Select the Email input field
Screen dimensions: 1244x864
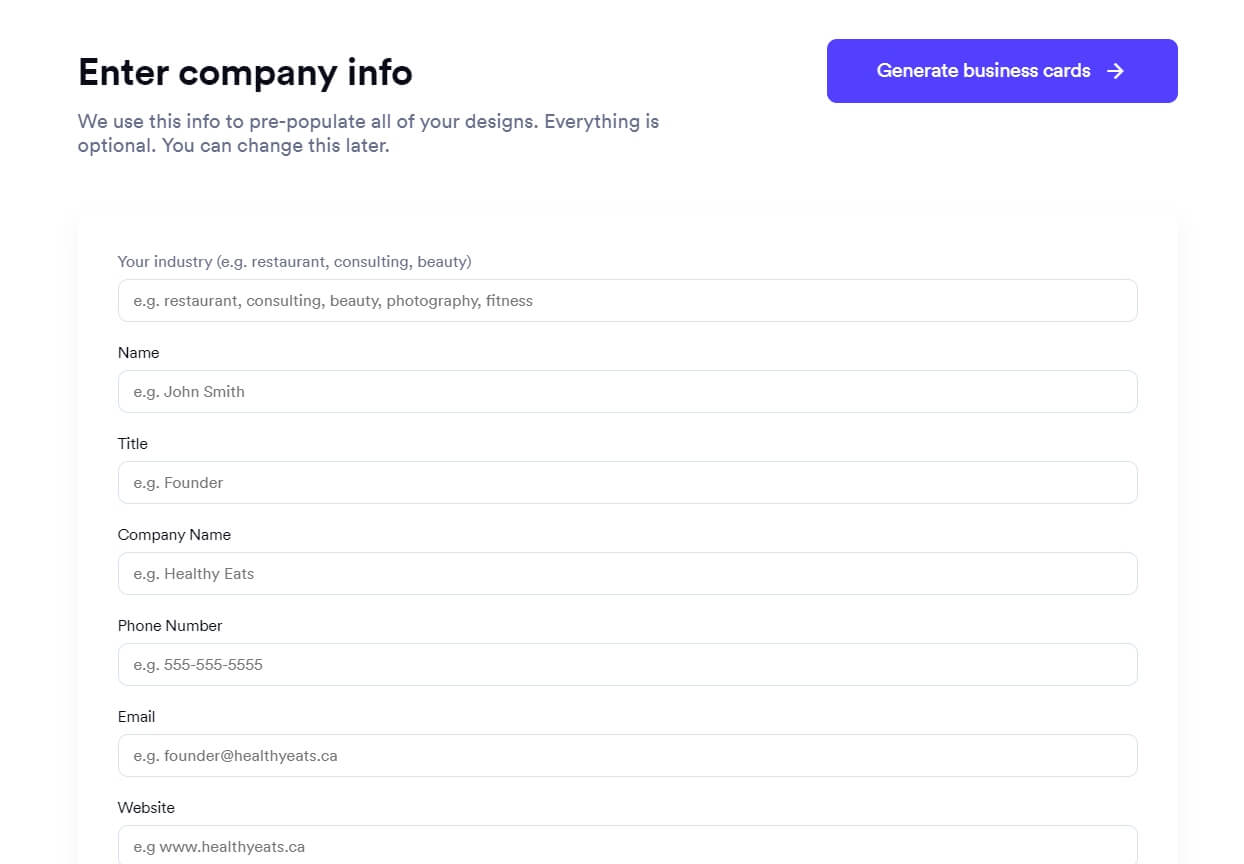(x=627, y=755)
